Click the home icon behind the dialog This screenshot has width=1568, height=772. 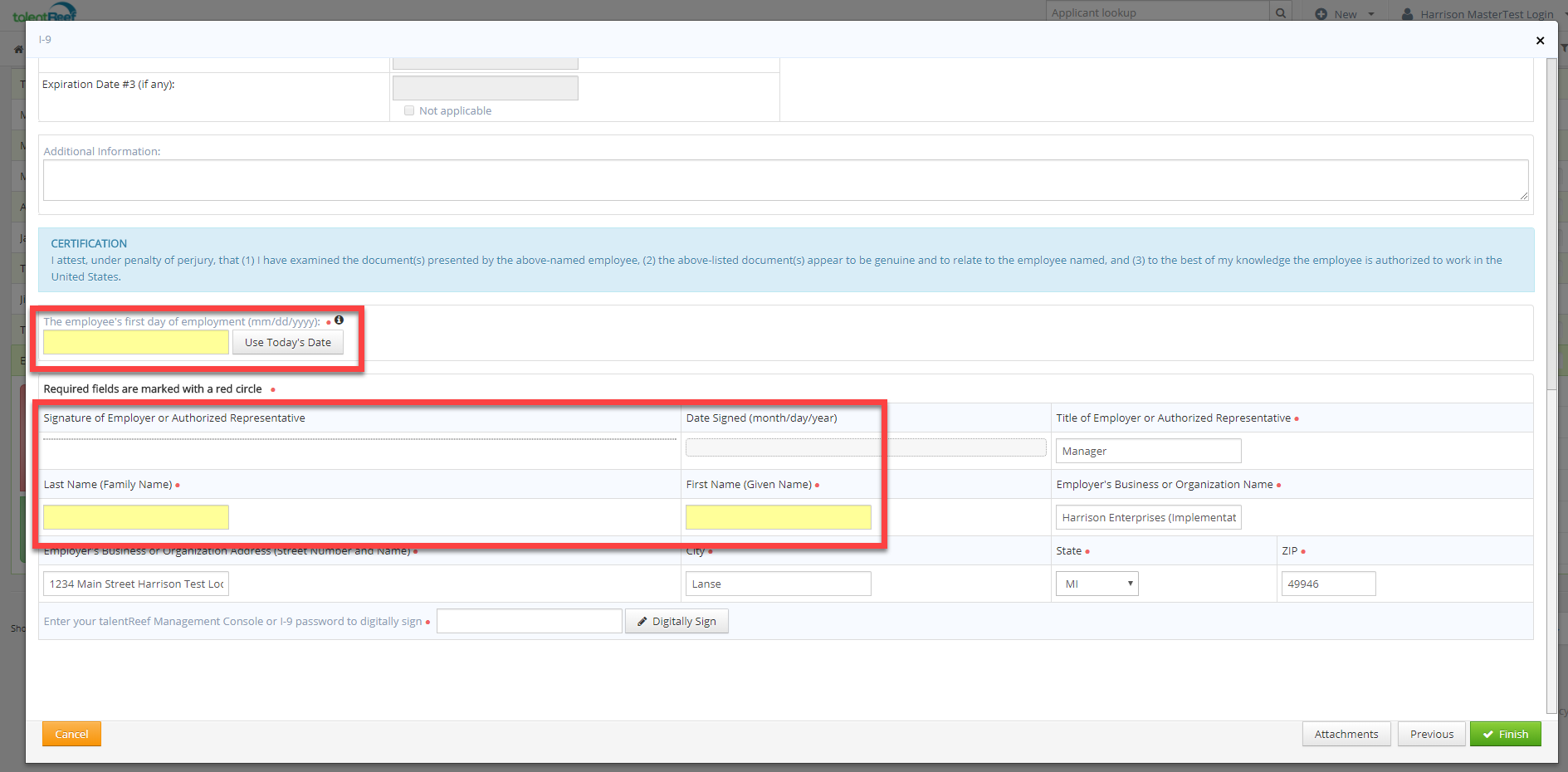tap(18, 50)
